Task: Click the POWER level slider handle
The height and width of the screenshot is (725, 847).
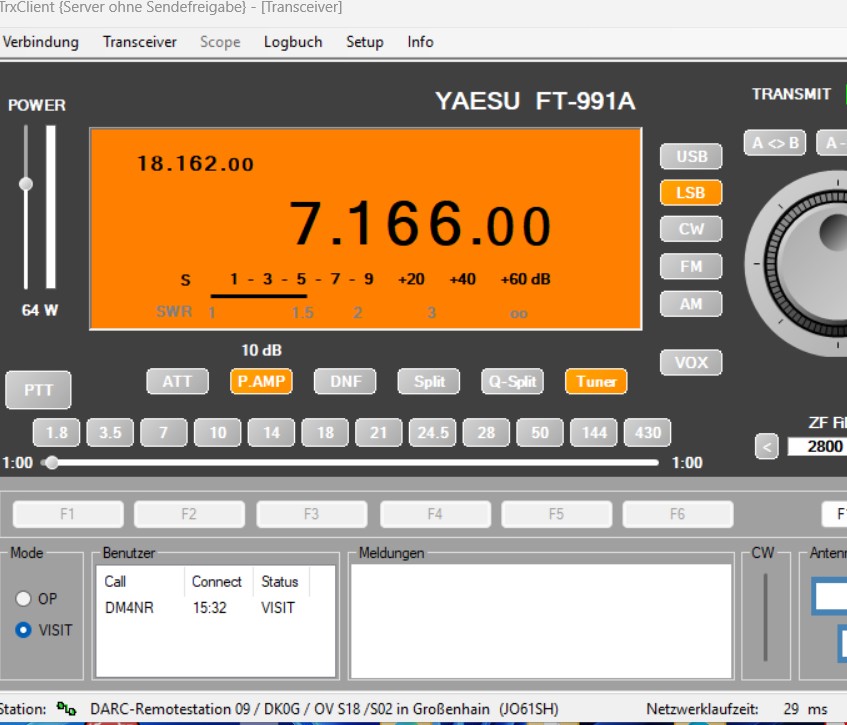Action: [26, 184]
